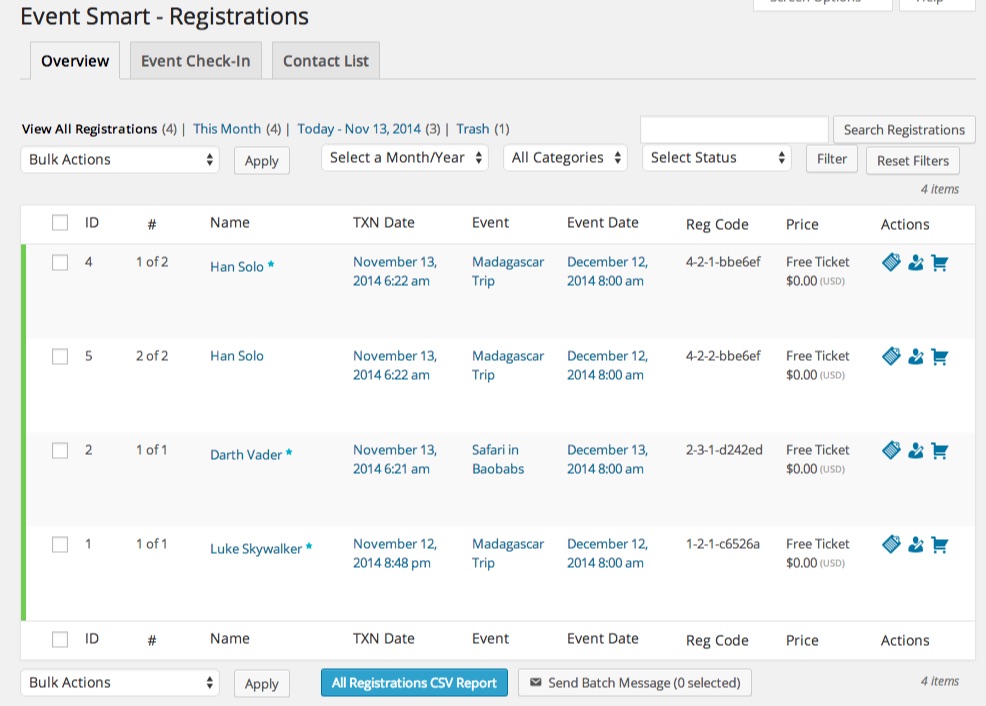The height and width of the screenshot is (706, 986).
Task: Open registration details icon for ID 4
Action: click(x=891, y=262)
